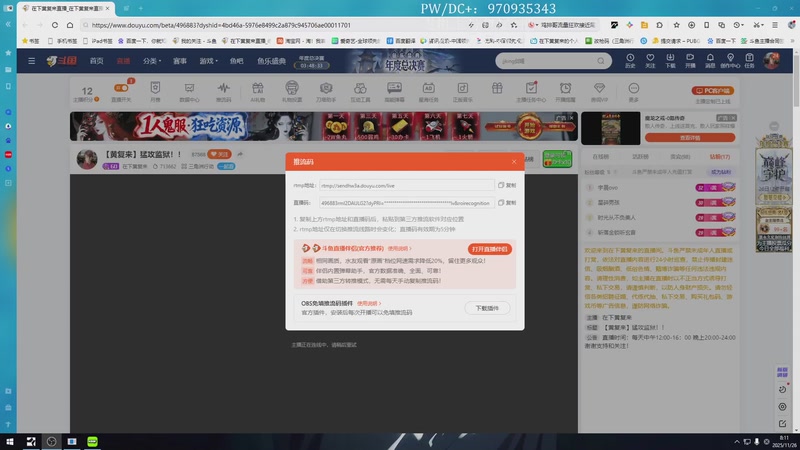Click streamer avatar beside room title

point(87,159)
